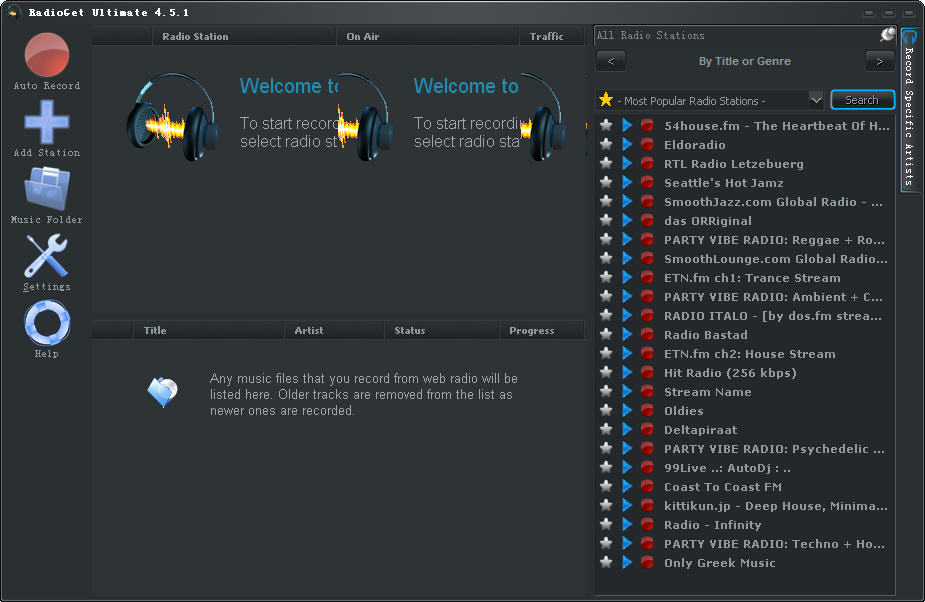Record Radio Bastad station

(647, 334)
